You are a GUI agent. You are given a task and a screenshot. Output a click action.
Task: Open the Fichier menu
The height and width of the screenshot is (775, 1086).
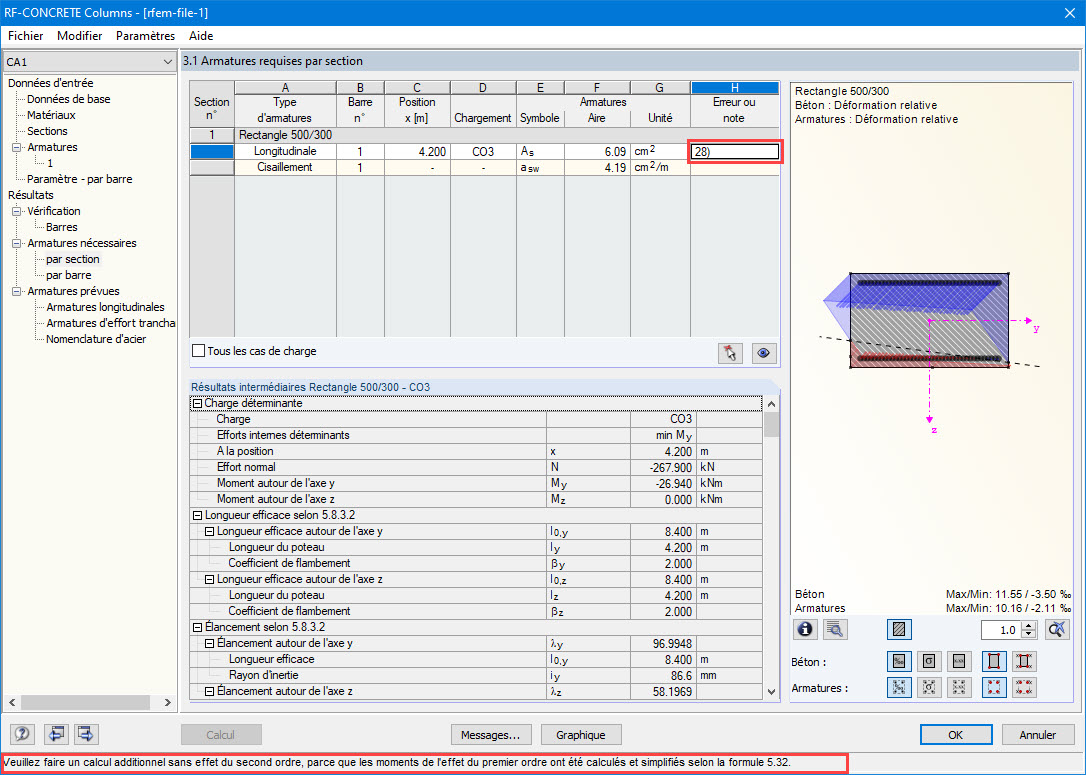[x=26, y=35]
